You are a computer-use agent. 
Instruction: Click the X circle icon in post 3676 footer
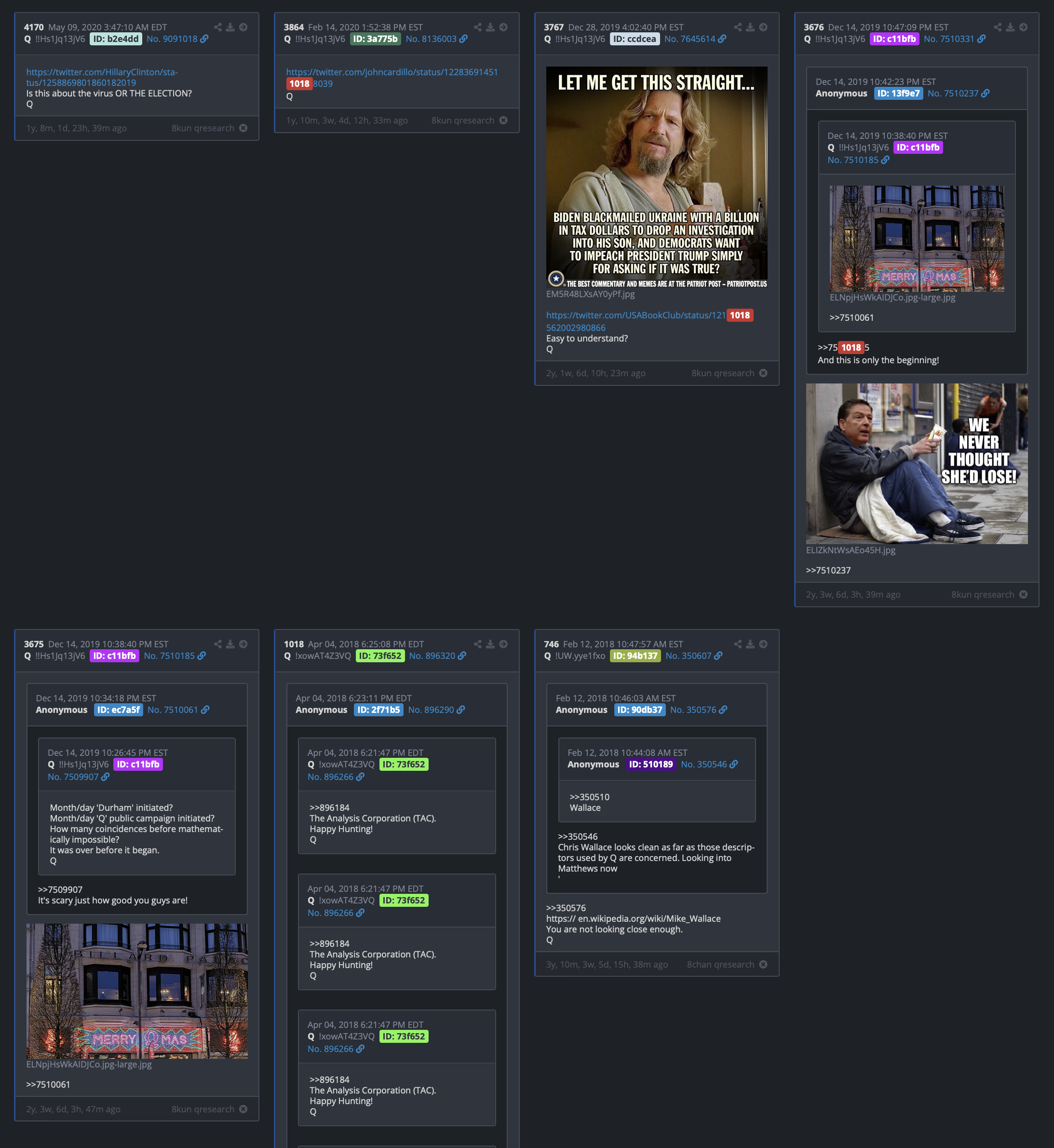tap(1024, 595)
